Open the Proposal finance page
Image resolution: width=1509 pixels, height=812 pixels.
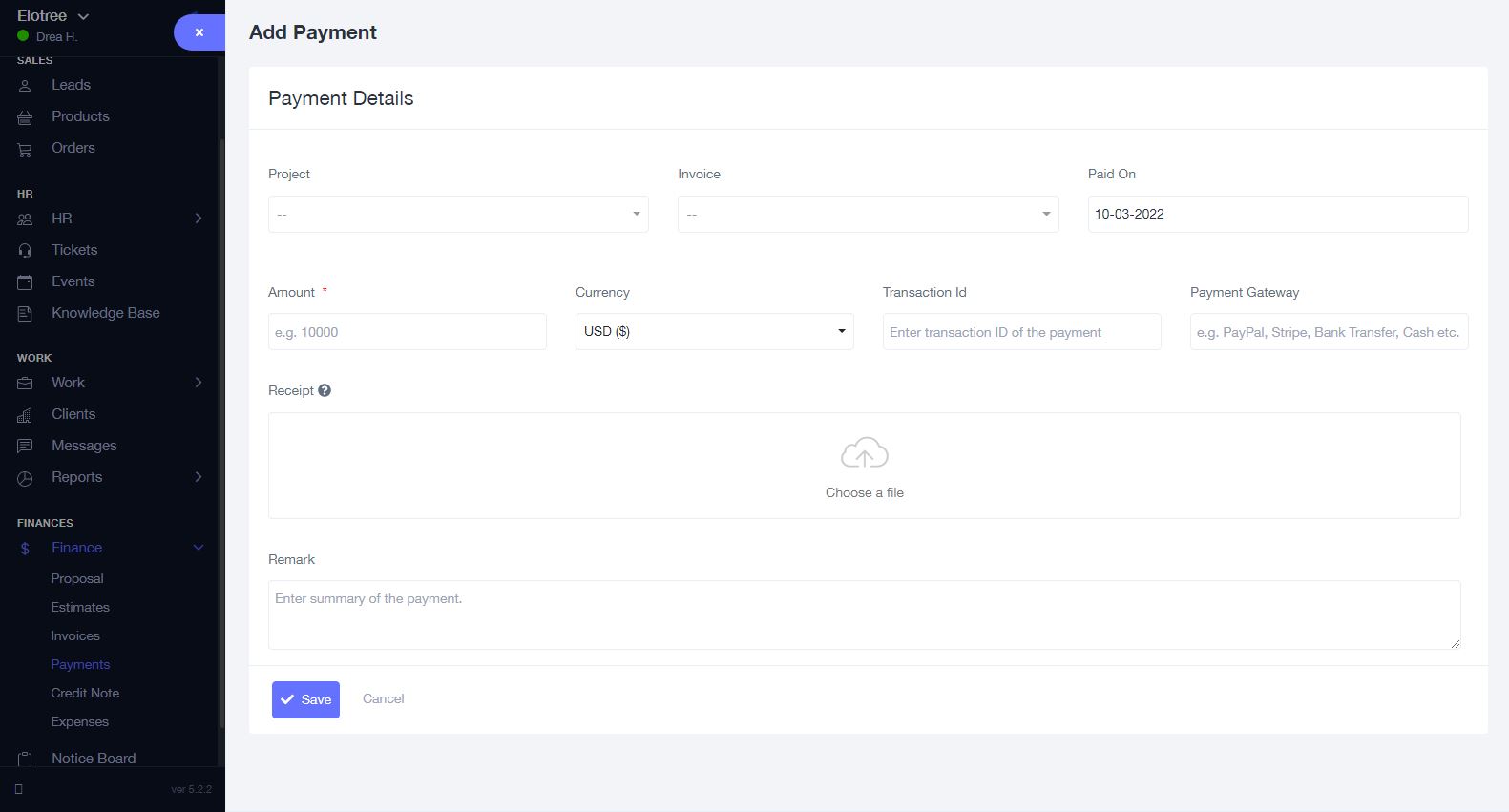77,578
